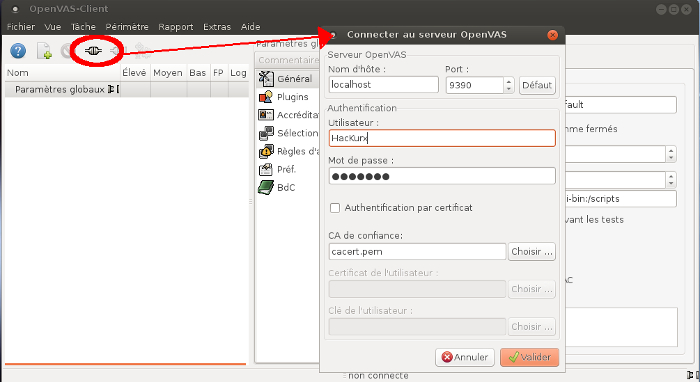Screen dimensions: 700x382
Task: Open the Accréditations tab with card icon
Action: coord(288,115)
